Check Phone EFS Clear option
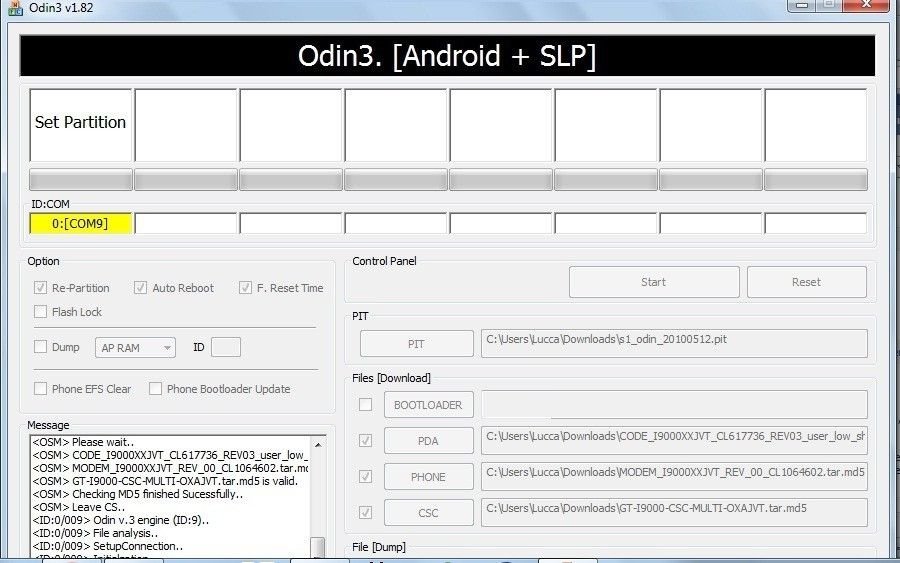Viewport: 900px width, 563px height. [40, 389]
